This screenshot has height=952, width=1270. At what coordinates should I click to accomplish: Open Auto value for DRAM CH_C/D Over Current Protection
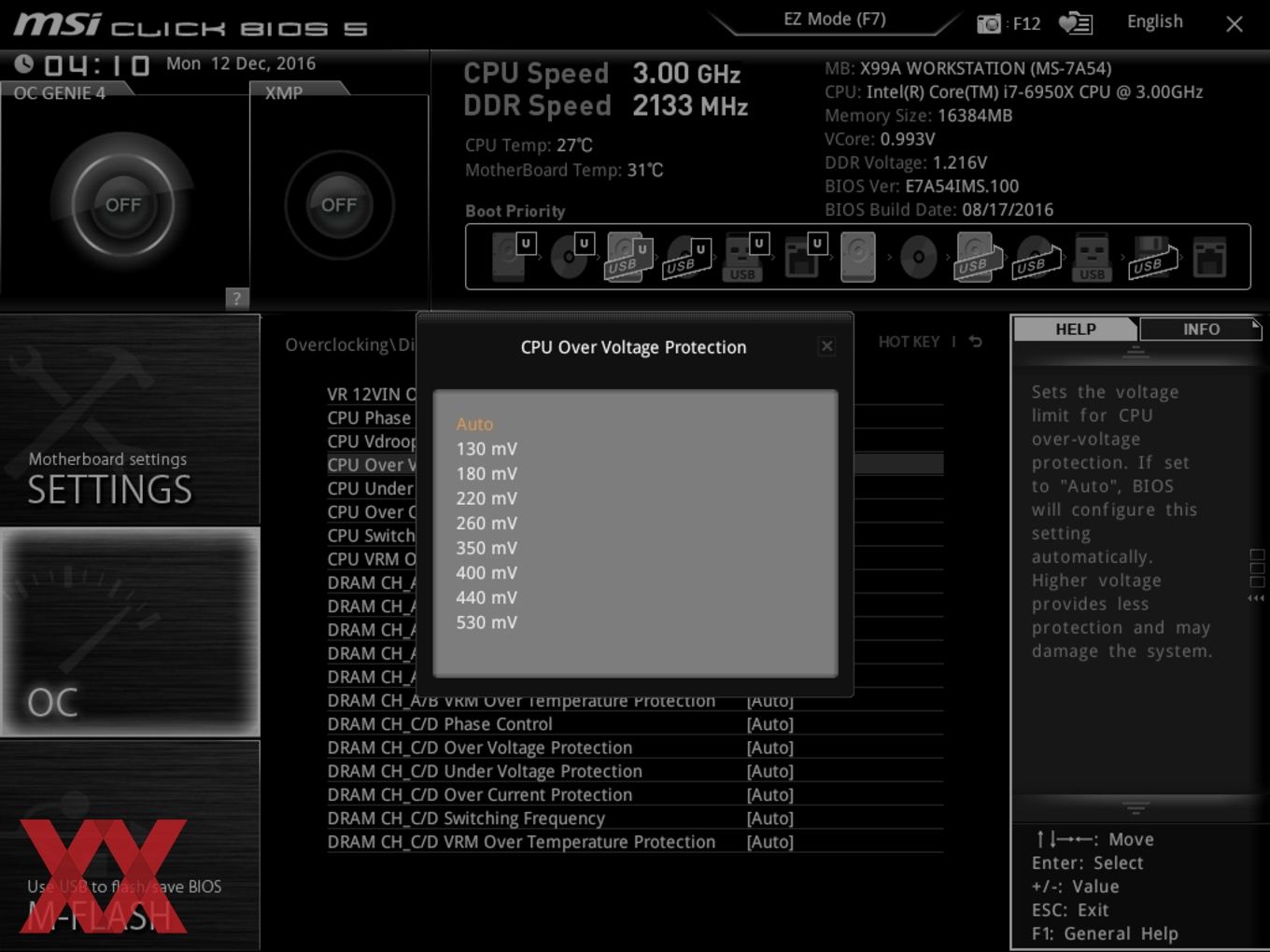pos(769,795)
